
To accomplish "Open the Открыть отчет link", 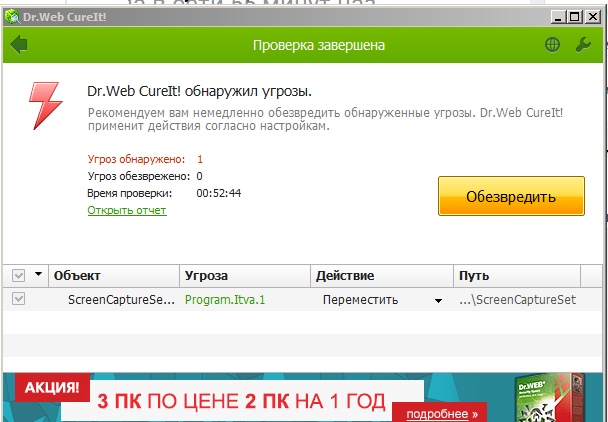I will coord(127,210).
